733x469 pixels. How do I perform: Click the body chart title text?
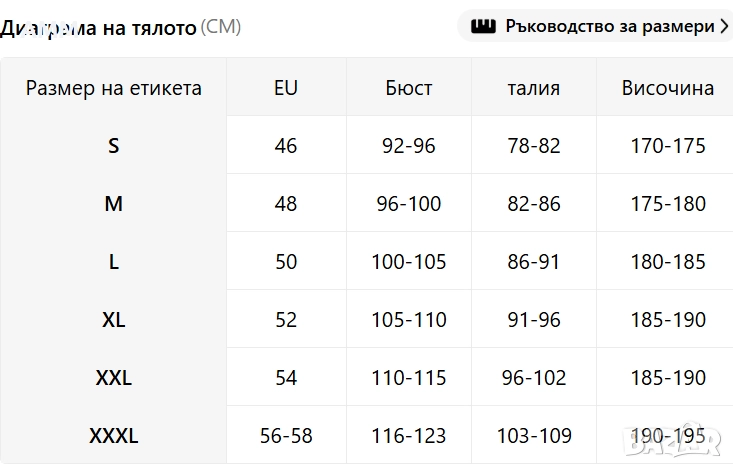[100, 27]
